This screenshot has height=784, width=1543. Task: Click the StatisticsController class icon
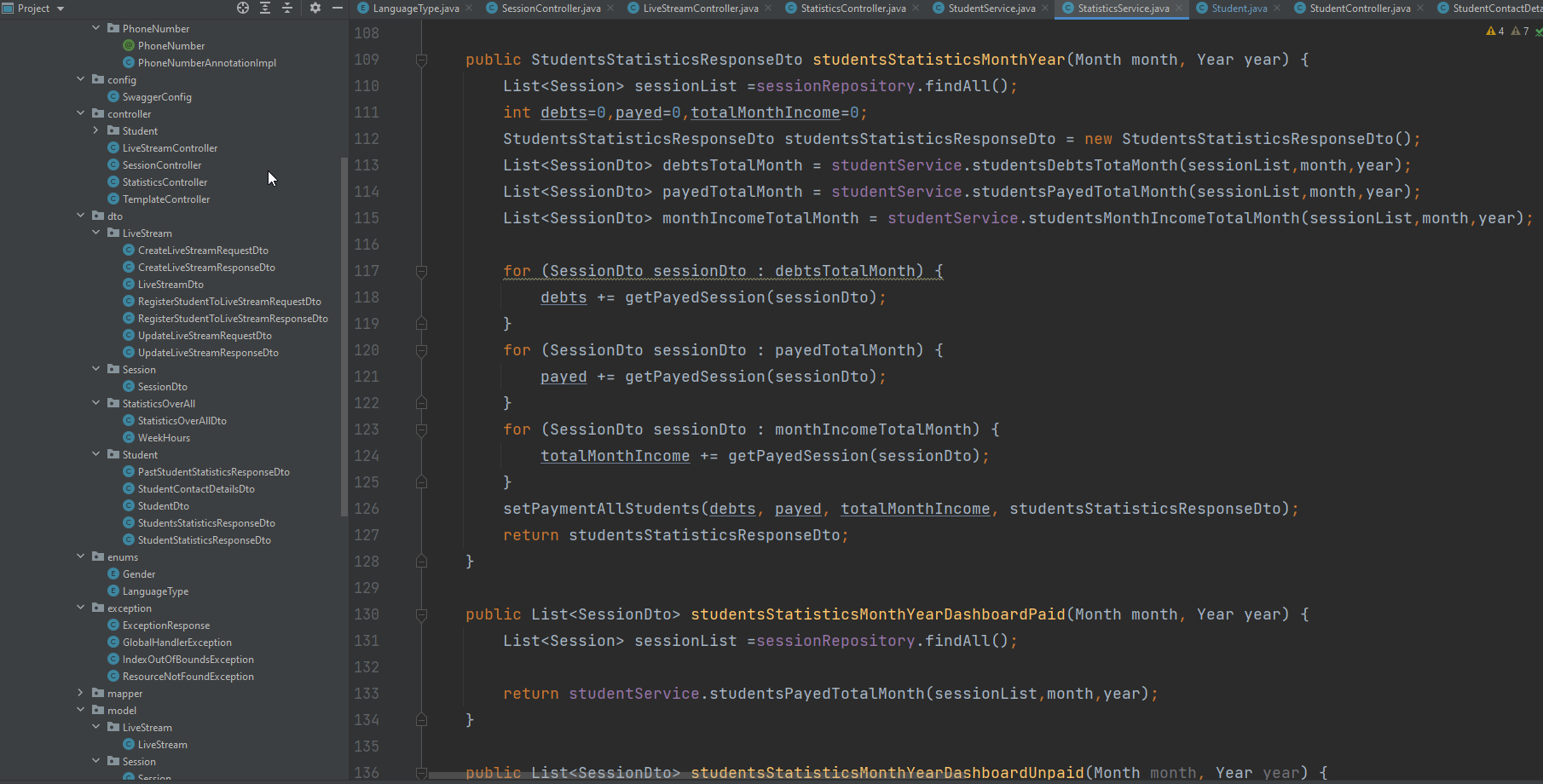[113, 182]
